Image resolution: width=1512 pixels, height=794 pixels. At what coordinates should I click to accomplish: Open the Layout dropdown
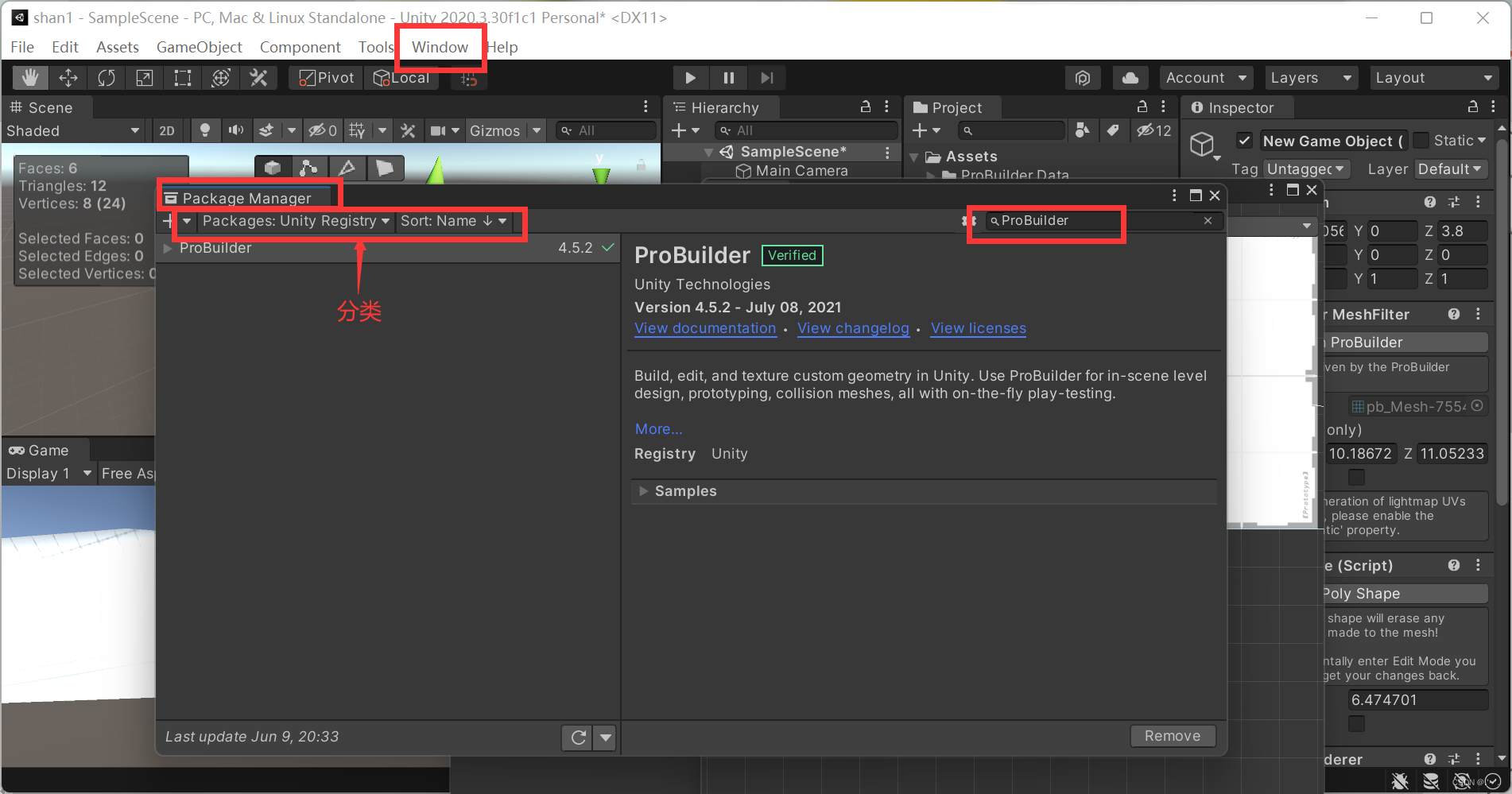1433,77
